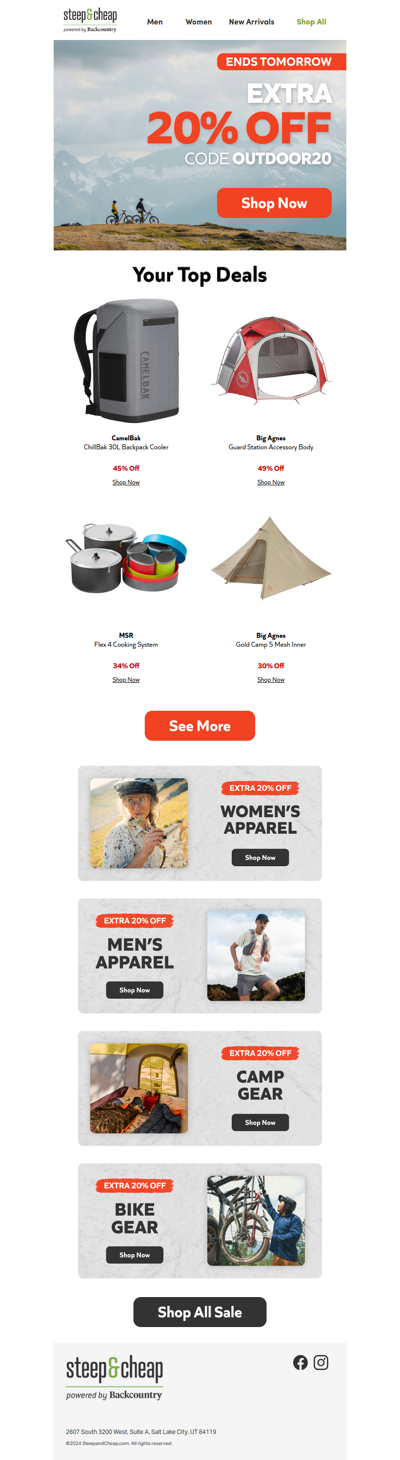Image resolution: width=400 pixels, height=1460 pixels.
Task: Open the Facebook icon in footer
Action: pyautogui.click(x=300, y=1362)
